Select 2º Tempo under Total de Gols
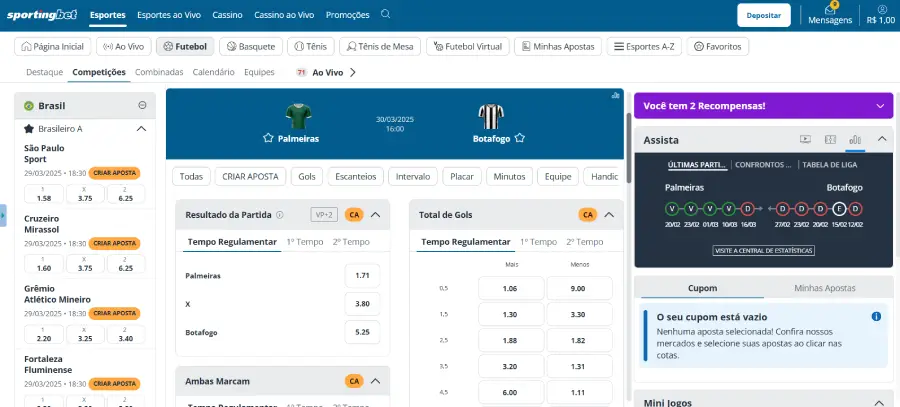The height and width of the screenshot is (407, 900). (x=584, y=242)
